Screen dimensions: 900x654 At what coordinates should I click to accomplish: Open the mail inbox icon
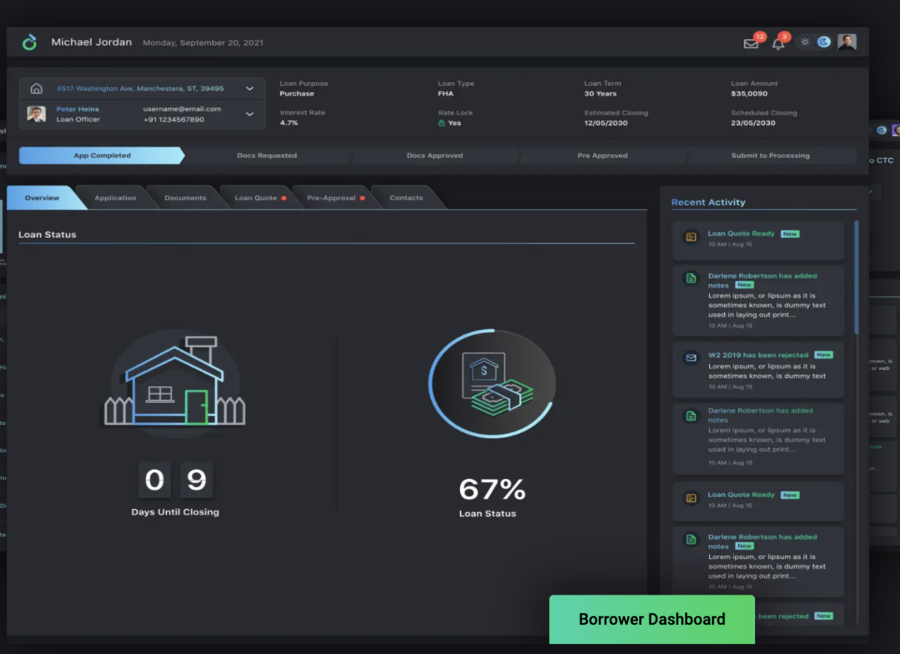(750, 43)
